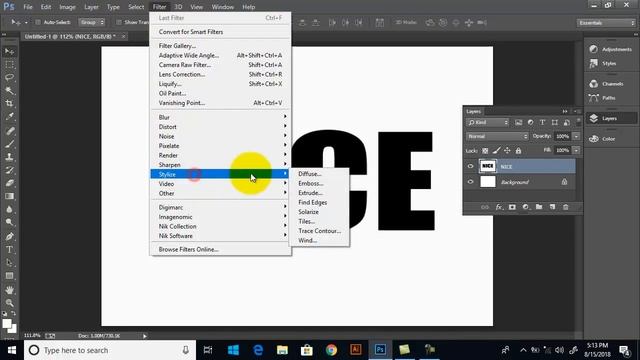Select the Blur tool
This screenshot has height=360, width=640.
(9, 209)
